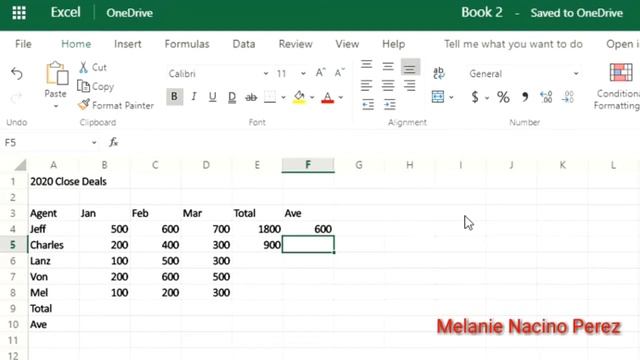
Task: Decrease decimal places
Action: pyautogui.click(x=568, y=97)
